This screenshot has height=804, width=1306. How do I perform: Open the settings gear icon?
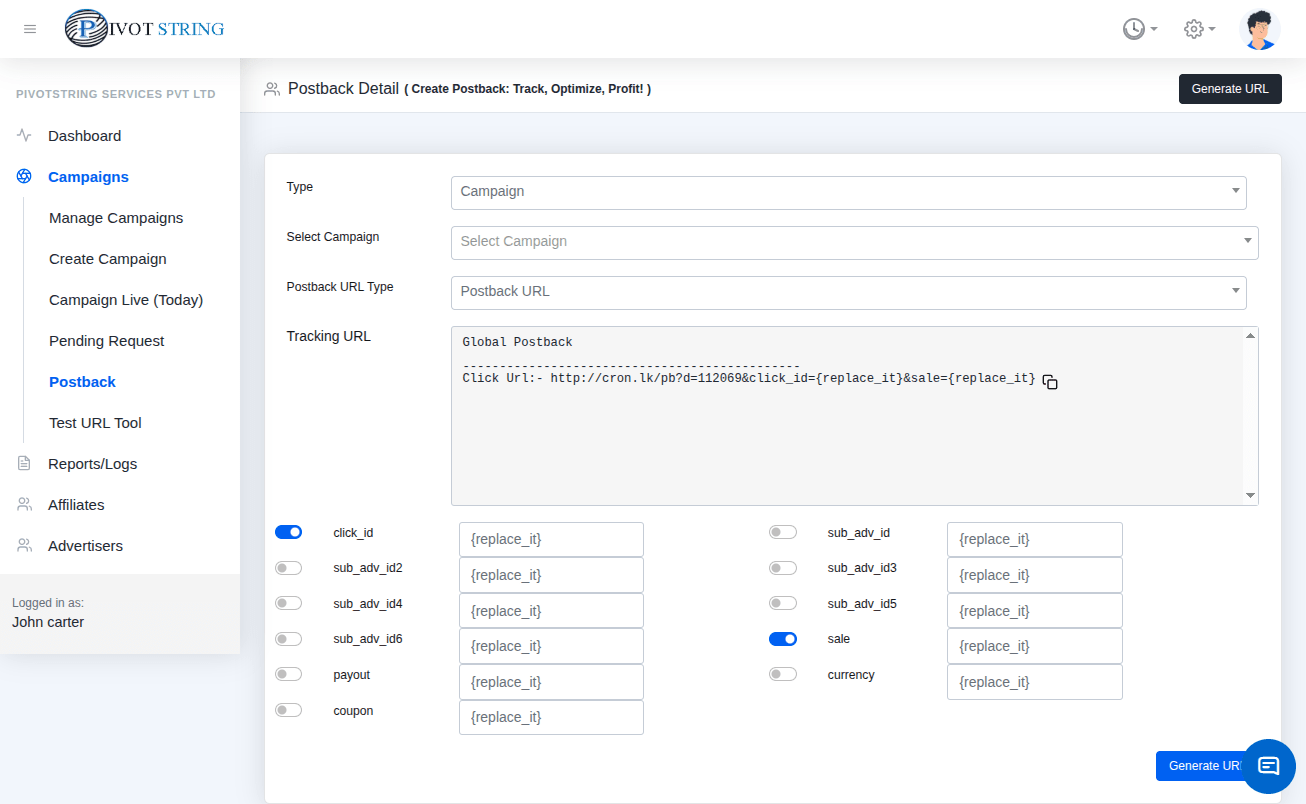tap(1199, 29)
